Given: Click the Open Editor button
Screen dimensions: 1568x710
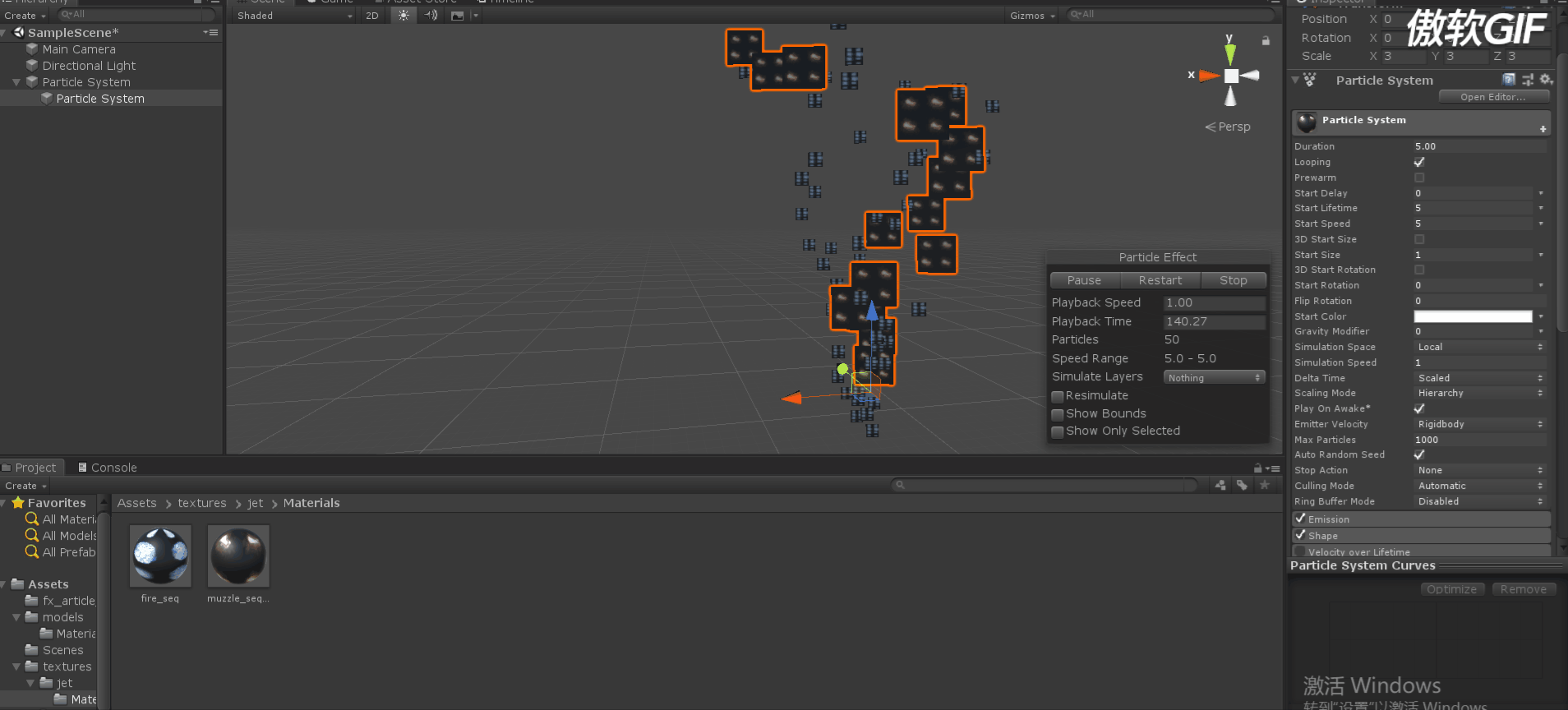Looking at the screenshot, I should [x=1493, y=97].
